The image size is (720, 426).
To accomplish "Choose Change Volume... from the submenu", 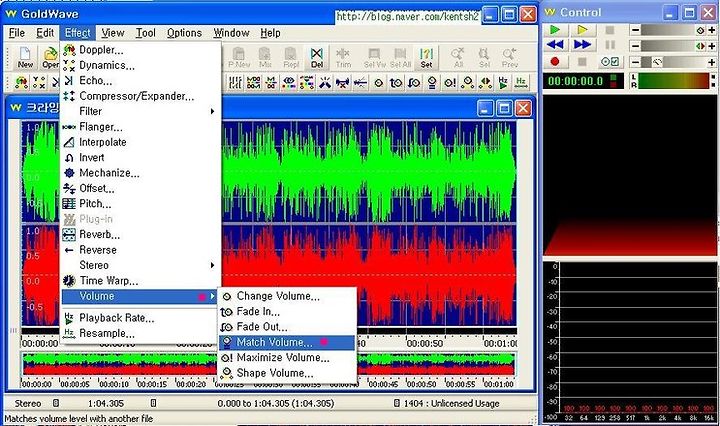I will [x=287, y=296].
